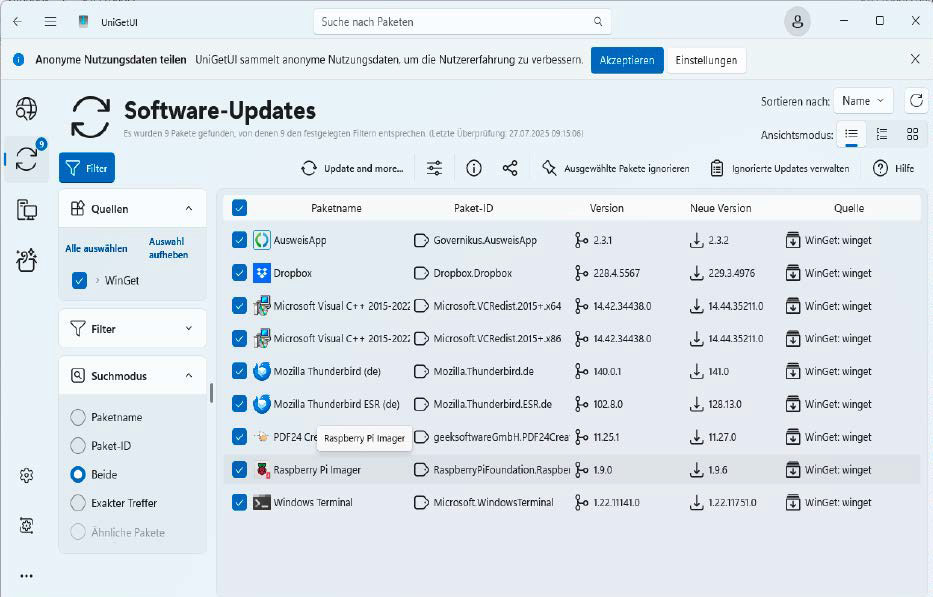Open Einstellungen from the banner
933x597 pixels.
[706, 60]
